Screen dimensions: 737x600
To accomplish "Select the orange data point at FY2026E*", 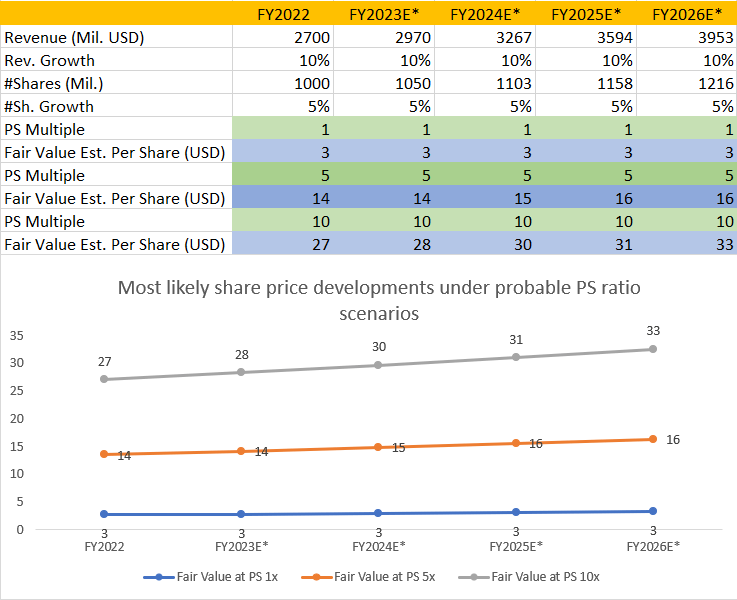I will pyautogui.click(x=652, y=439).
